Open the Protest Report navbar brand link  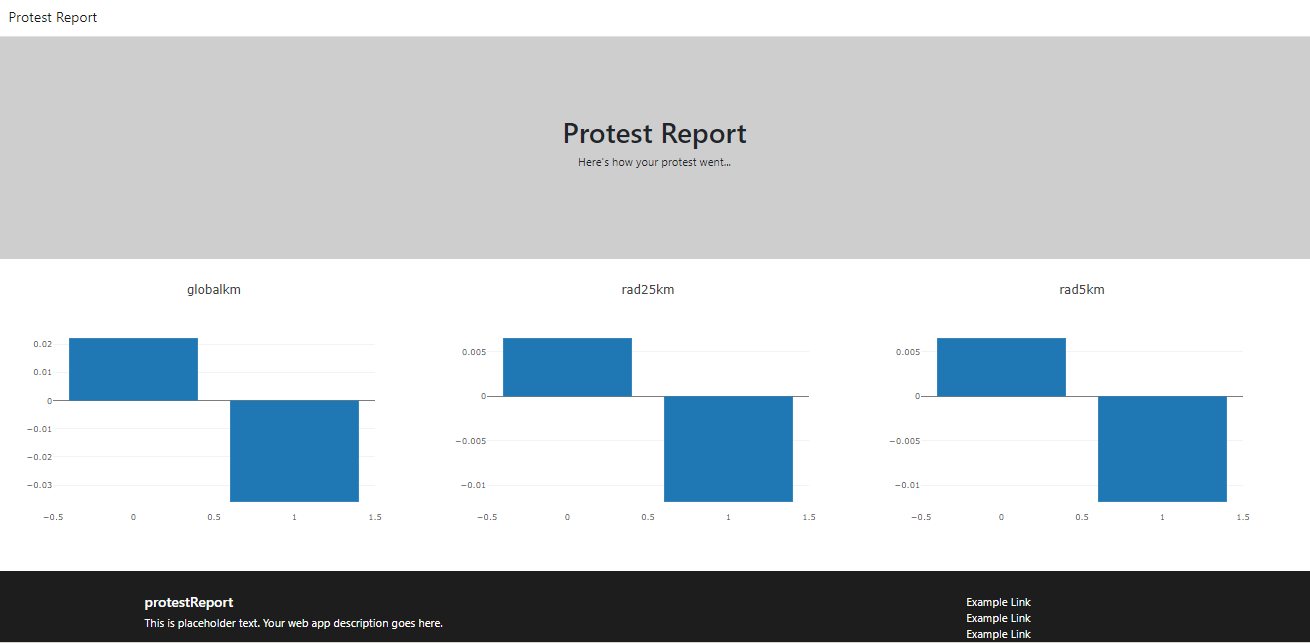click(x=53, y=17)
